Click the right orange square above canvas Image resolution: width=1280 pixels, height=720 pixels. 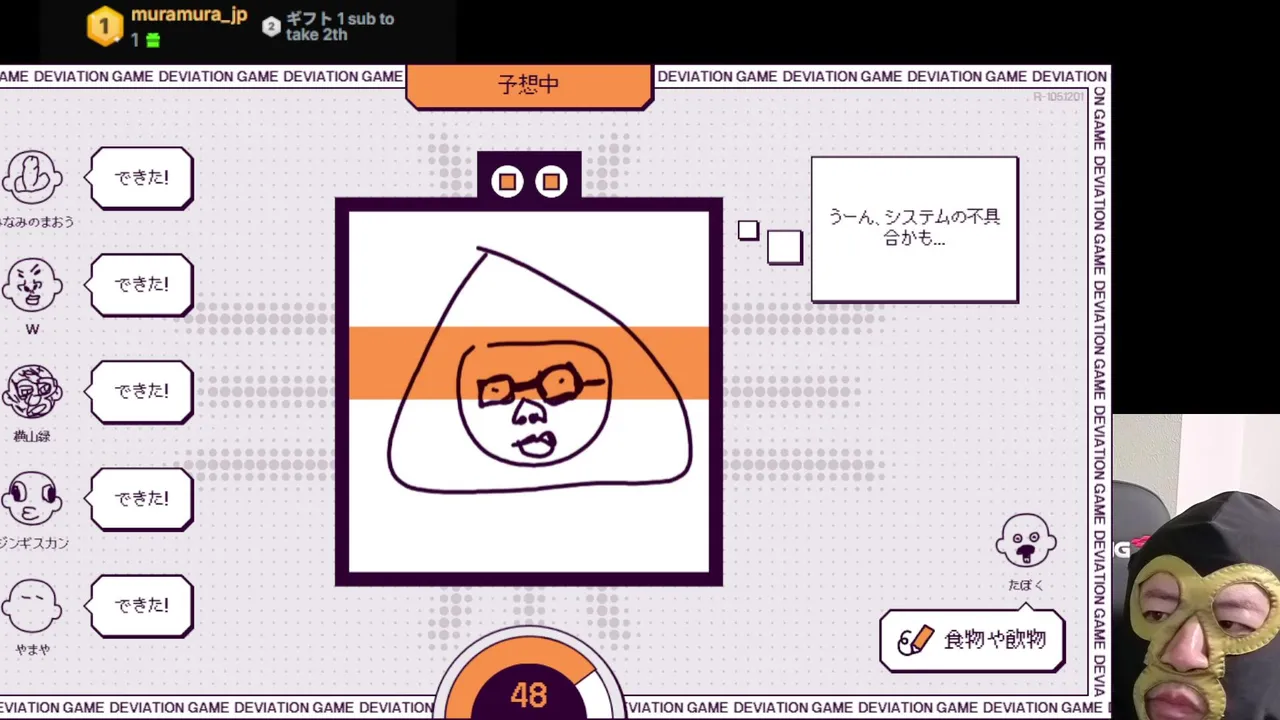pyautogui.click(x=551, y=181)
